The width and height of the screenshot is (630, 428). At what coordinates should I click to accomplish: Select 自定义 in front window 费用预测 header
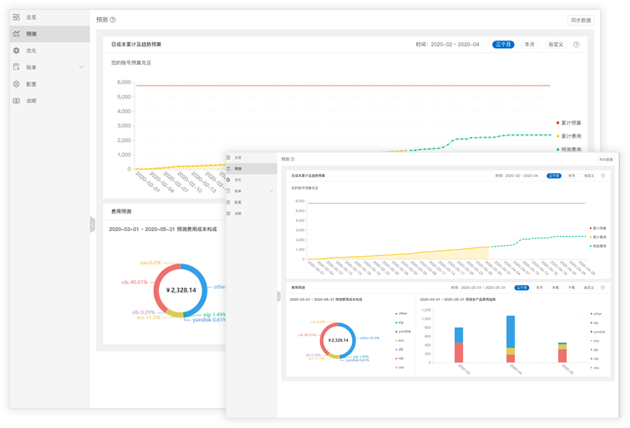[x=589, y=288]
